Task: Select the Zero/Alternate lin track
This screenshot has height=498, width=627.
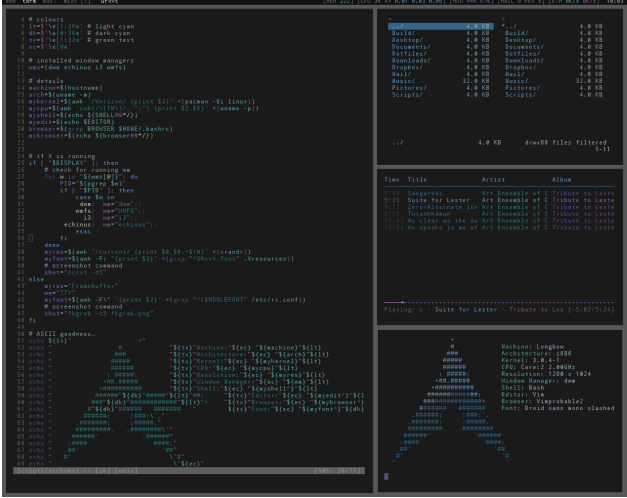Action: tap(499, 207)
